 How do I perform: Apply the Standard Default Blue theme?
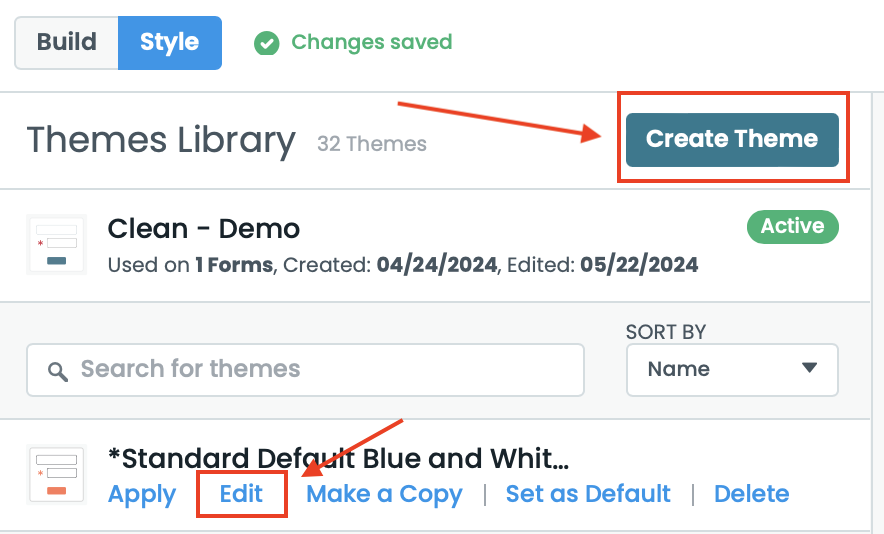point(142,494)
